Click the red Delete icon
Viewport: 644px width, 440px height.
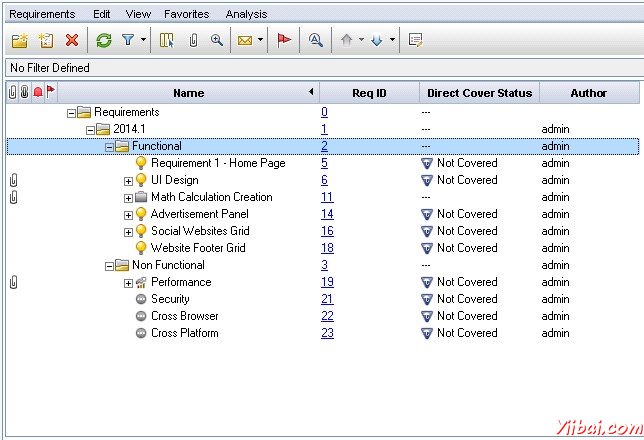pyautogui.click(x=72, y=40)
